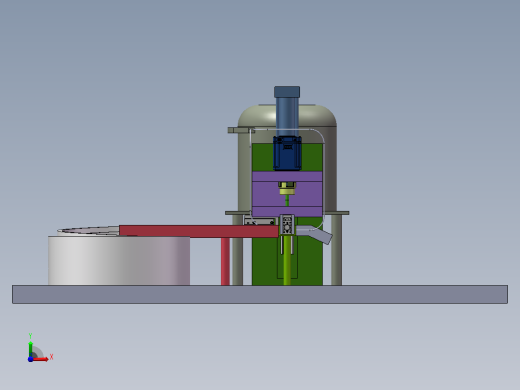Select the thin disc atop the gray drum

pyautogui.click(x=88, y=230)
